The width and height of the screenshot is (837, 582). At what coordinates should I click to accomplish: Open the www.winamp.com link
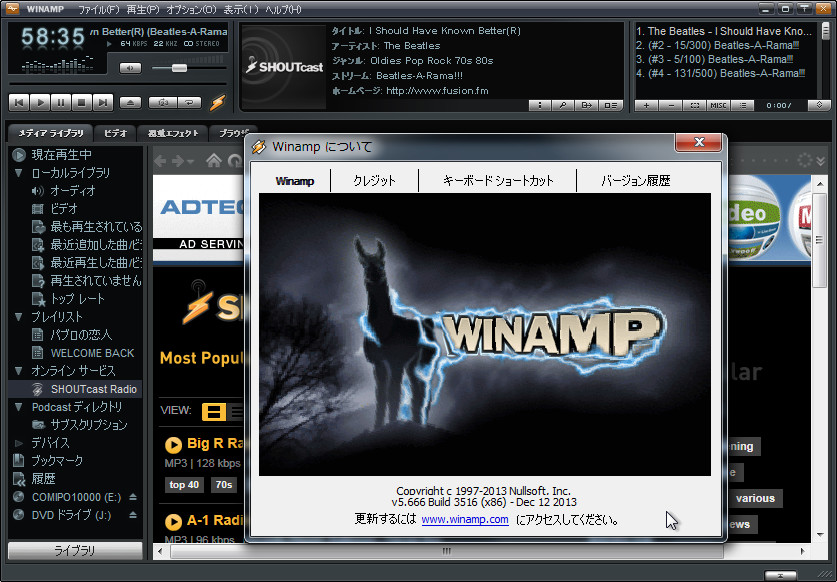465,519
